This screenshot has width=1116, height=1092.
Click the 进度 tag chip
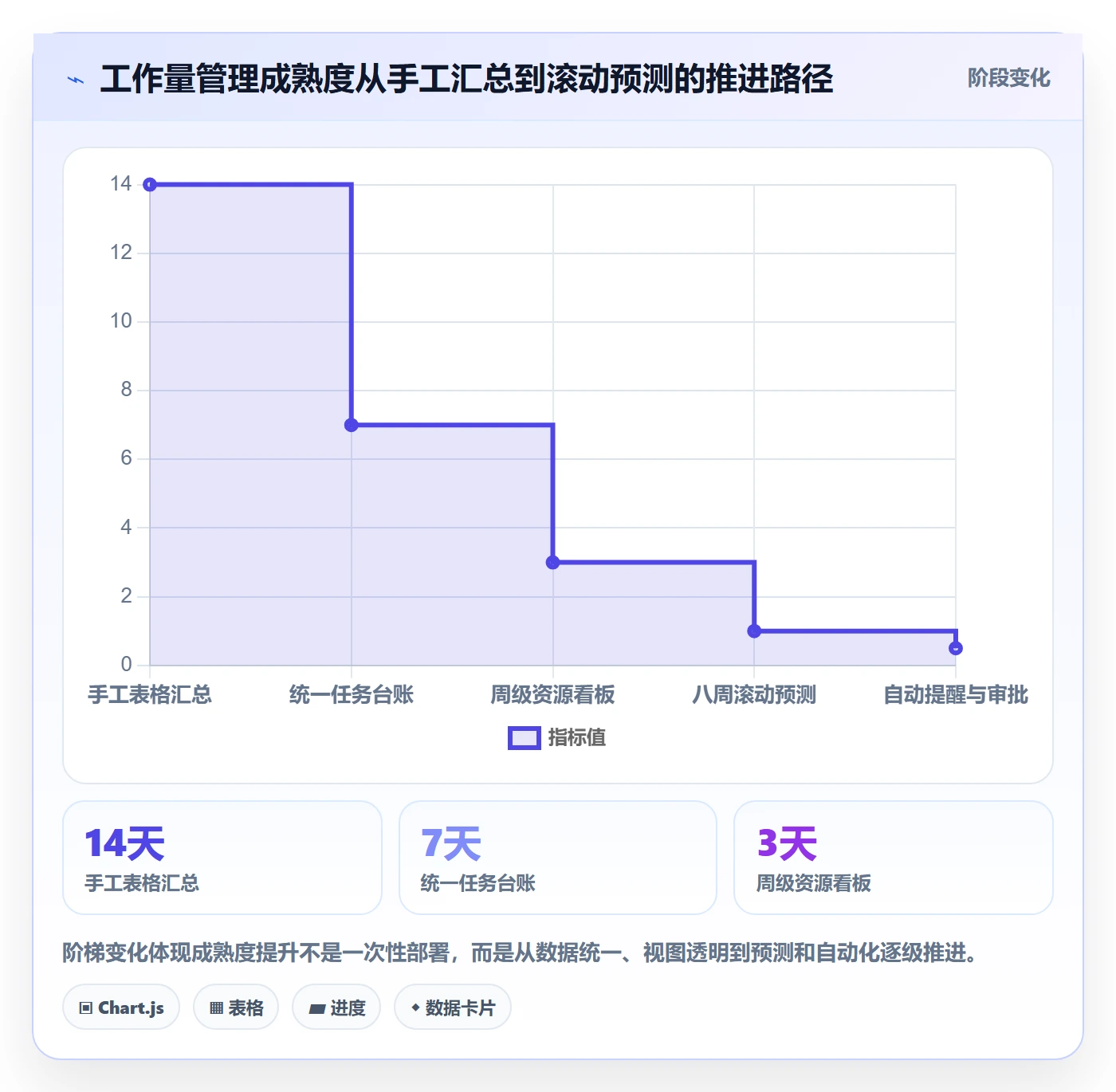pos(336,1008)
